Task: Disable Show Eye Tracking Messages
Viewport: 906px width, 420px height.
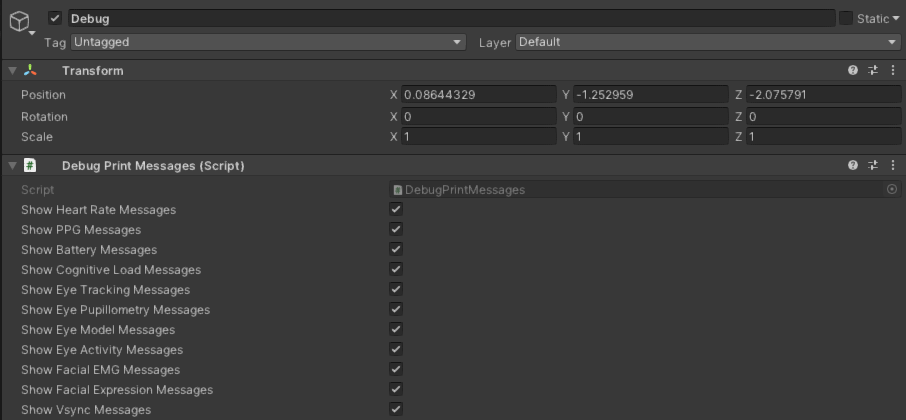Action: (396, 290)
